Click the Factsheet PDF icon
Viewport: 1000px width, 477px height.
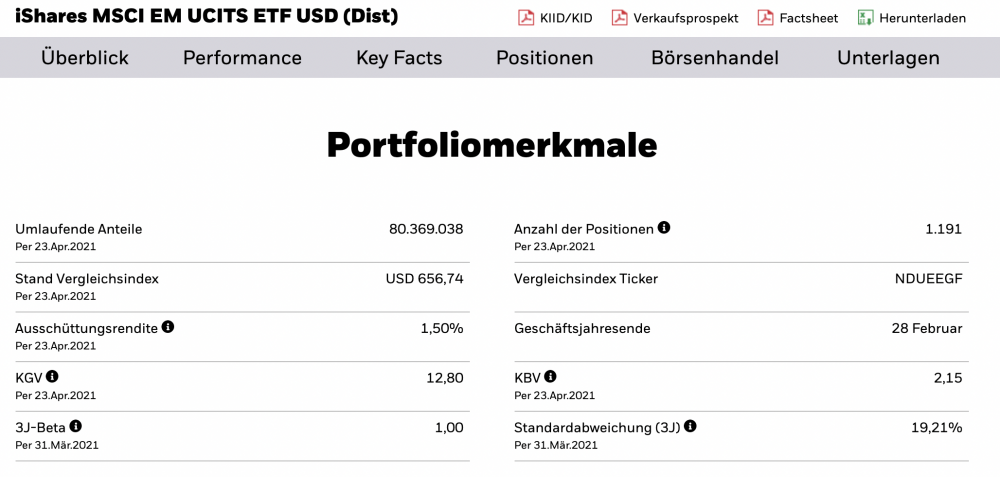(x=765, y=18)
